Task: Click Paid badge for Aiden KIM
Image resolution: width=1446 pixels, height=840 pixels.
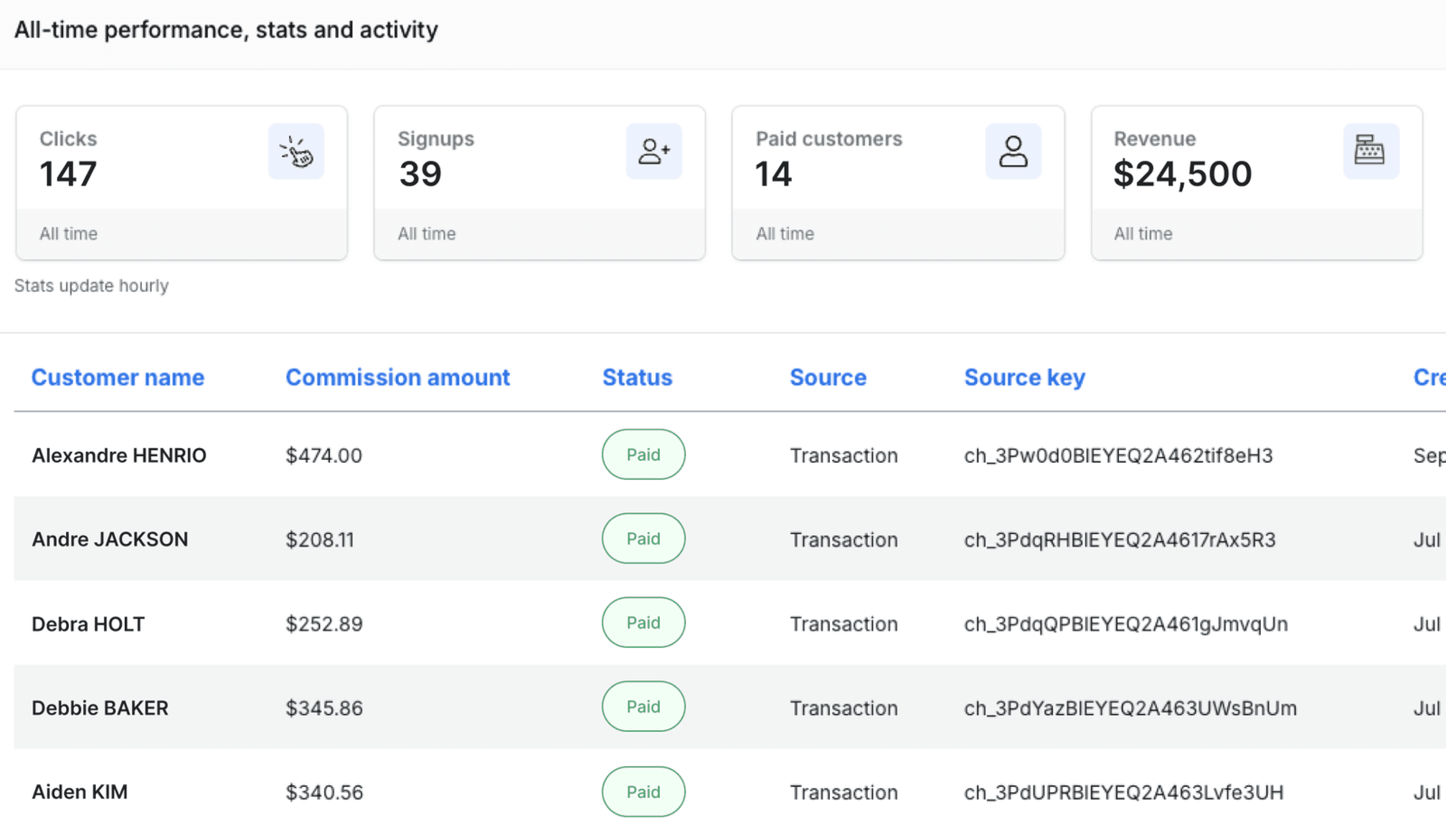Action: (x=643, y=792)
